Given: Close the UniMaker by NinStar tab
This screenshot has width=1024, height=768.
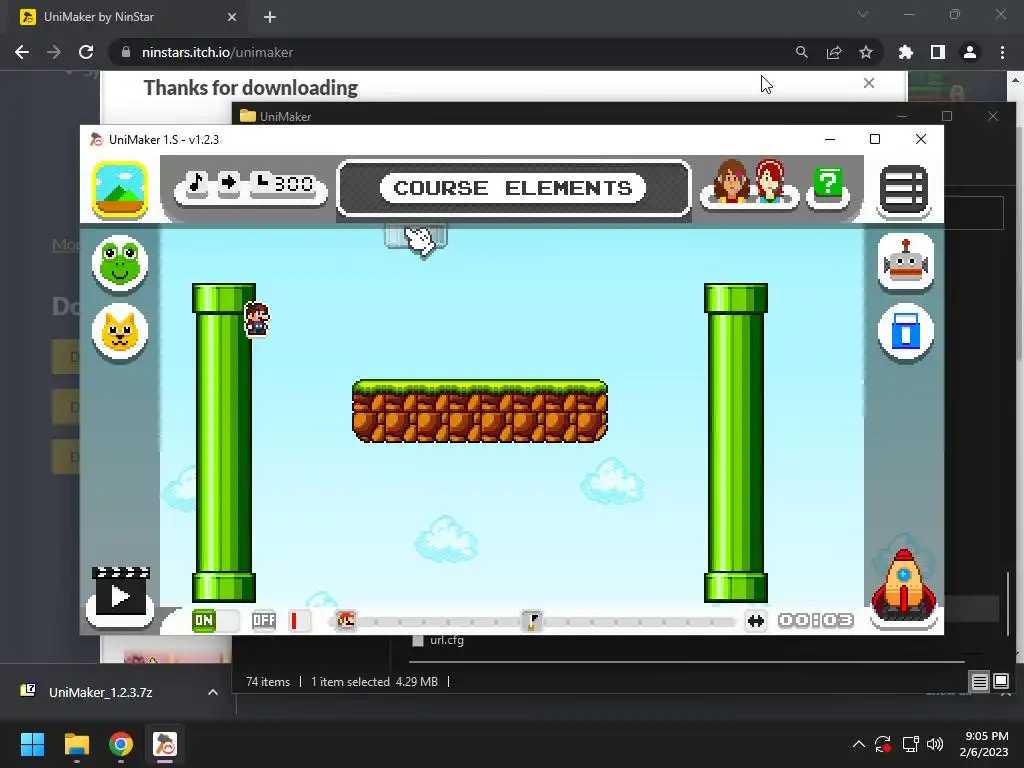Looking at the screenshot, I should 232,17.
